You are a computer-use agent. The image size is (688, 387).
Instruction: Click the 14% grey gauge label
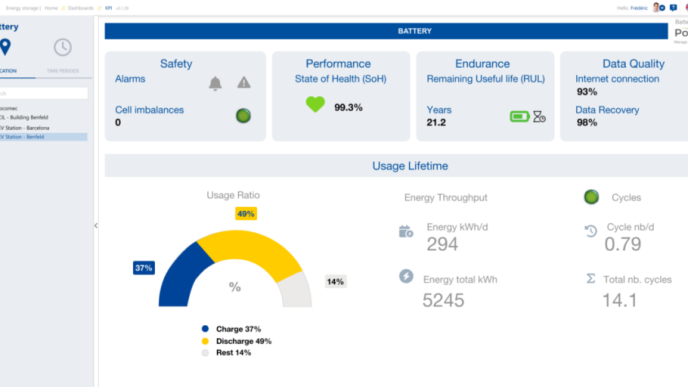tap(335, 282)
